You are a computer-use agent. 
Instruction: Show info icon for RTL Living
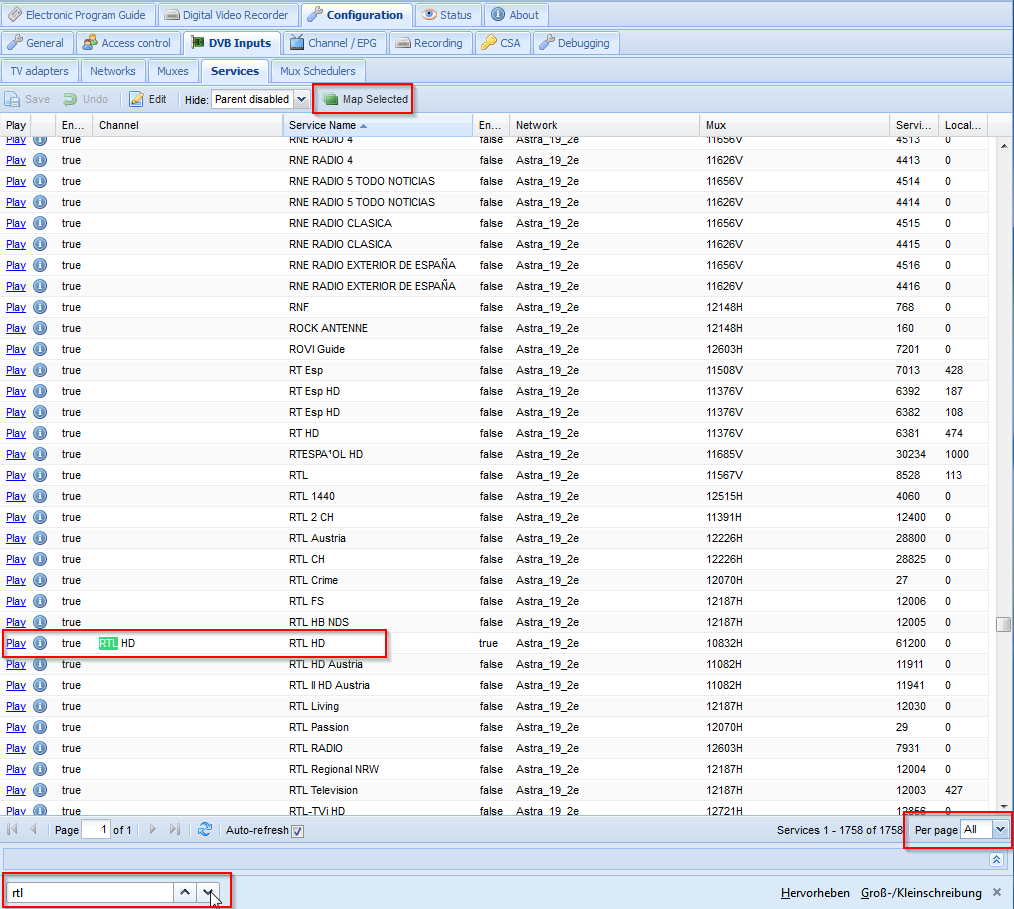point(40,706)
